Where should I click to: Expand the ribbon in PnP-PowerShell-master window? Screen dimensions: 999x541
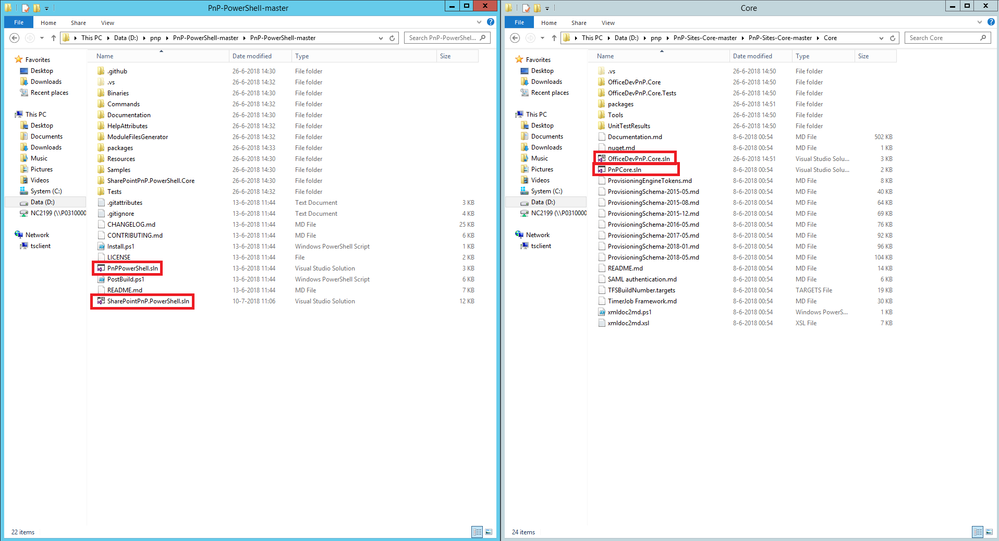click(480, 22)
